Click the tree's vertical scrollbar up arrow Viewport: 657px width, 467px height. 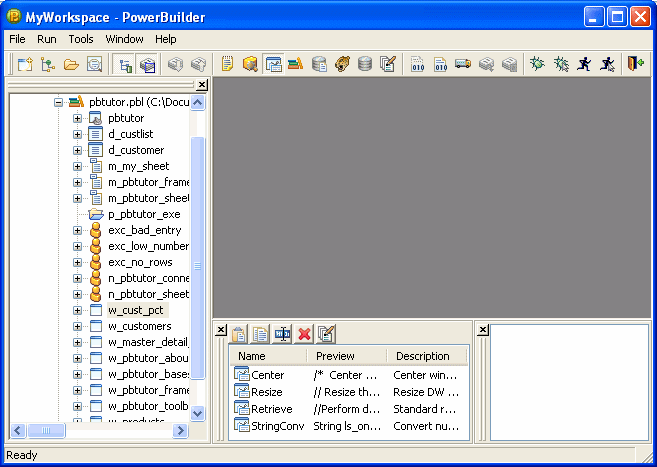(x=198, y=102)
